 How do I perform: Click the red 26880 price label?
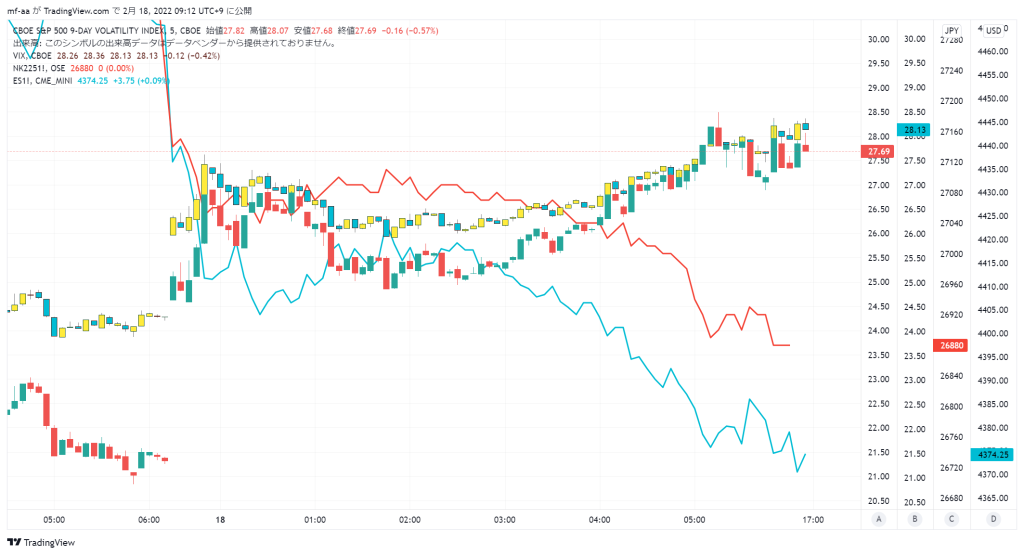952,345
